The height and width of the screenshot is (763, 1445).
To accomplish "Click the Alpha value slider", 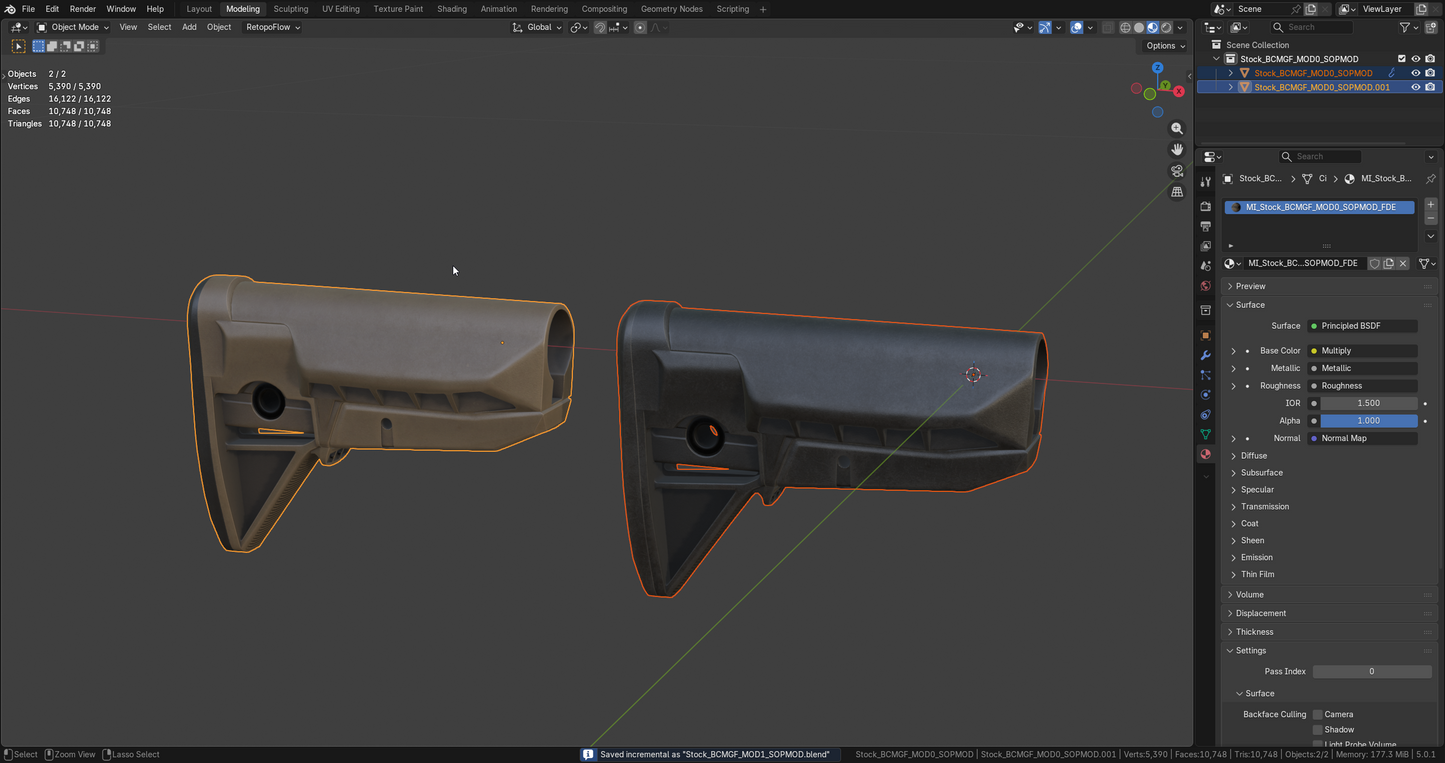I will [x=1368, y=421].
